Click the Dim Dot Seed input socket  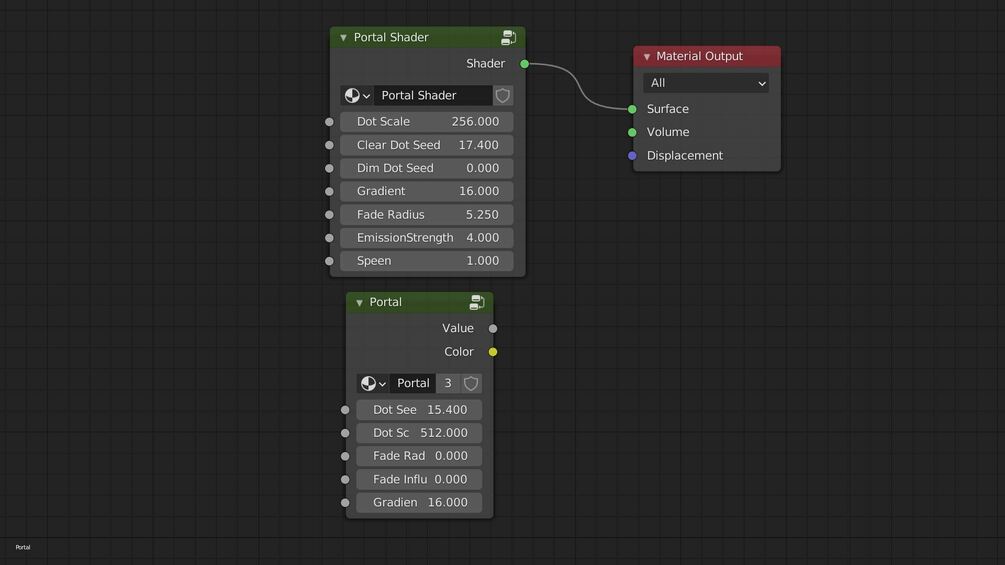pyautogui.click(x=329, y=168)
